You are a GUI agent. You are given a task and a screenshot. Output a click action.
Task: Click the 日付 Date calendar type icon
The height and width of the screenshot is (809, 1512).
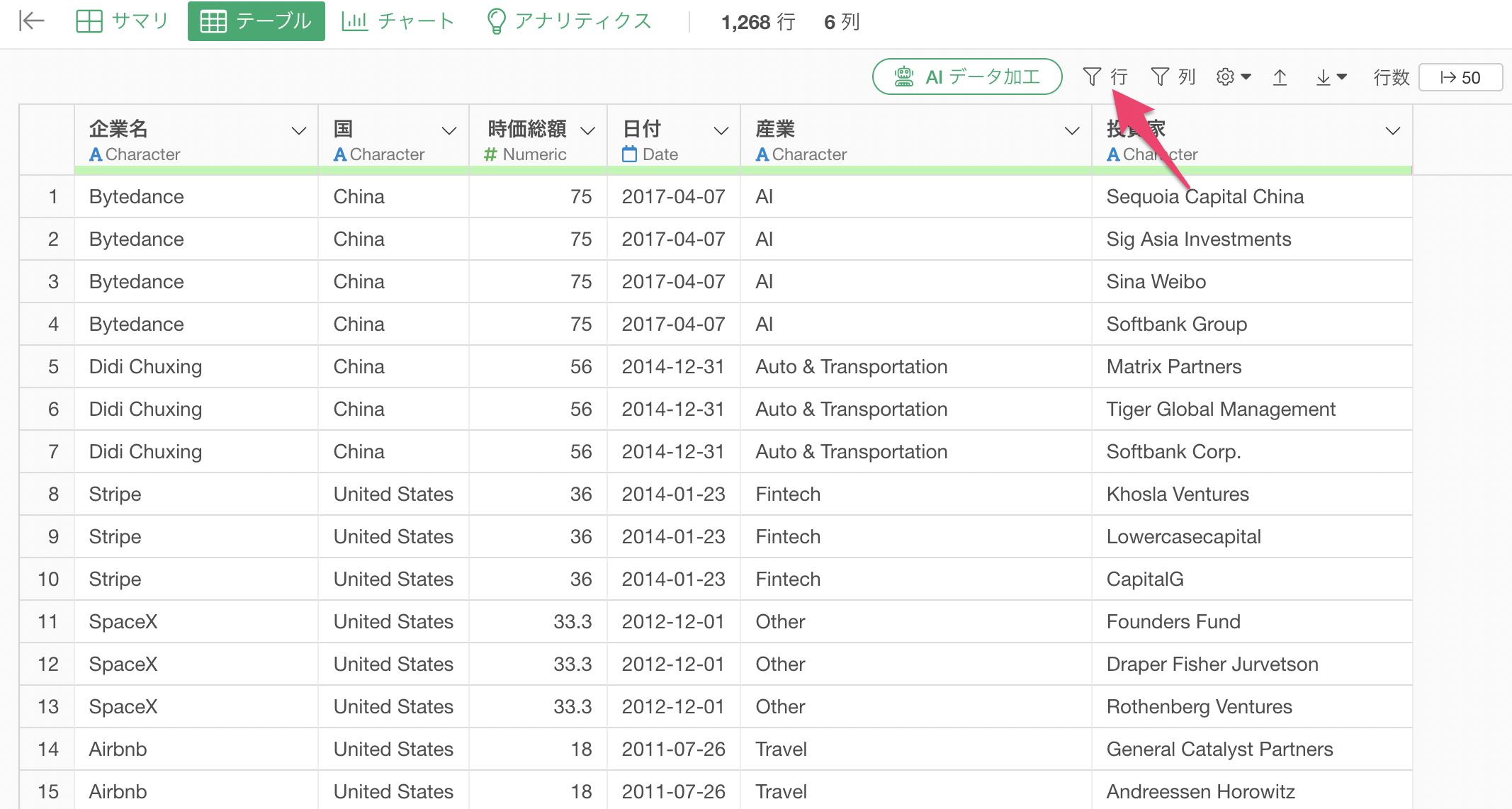pos(629,154)
